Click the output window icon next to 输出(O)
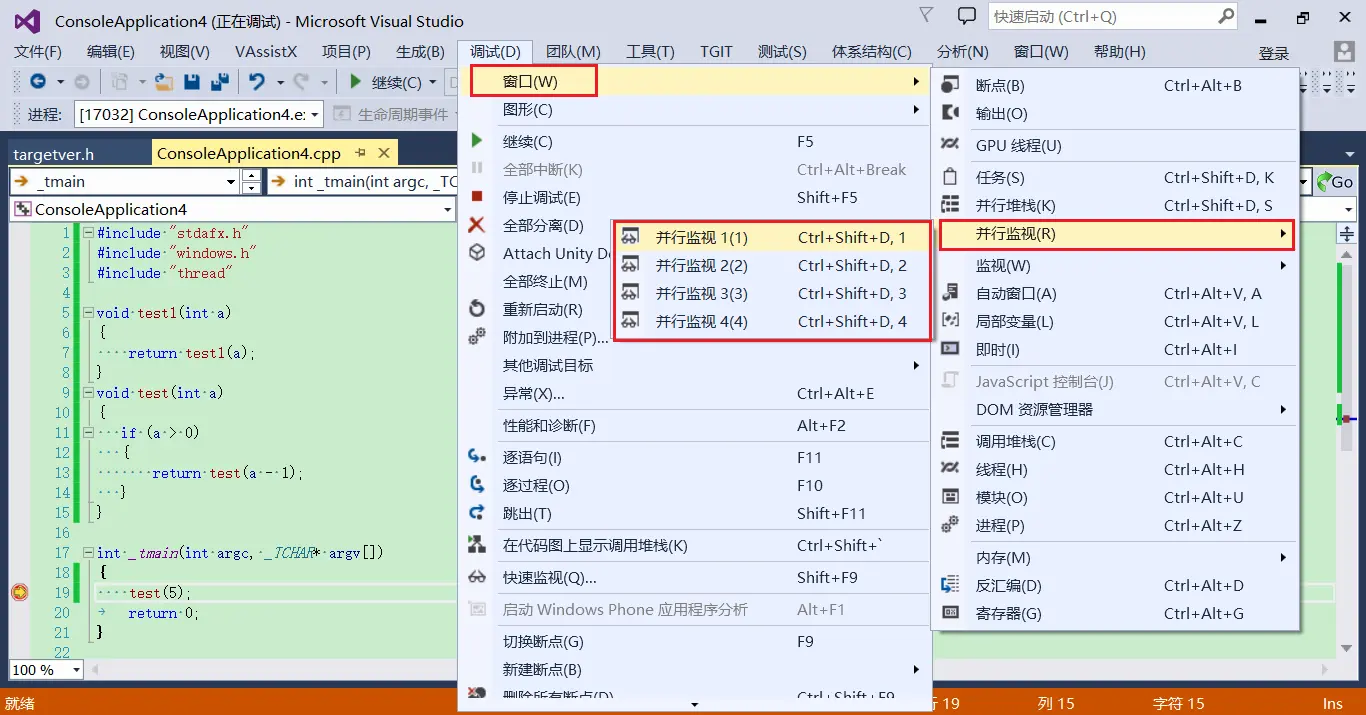The width and height of the screenshot is (1366, 715). pyautogui.click(x=951, y=114)
